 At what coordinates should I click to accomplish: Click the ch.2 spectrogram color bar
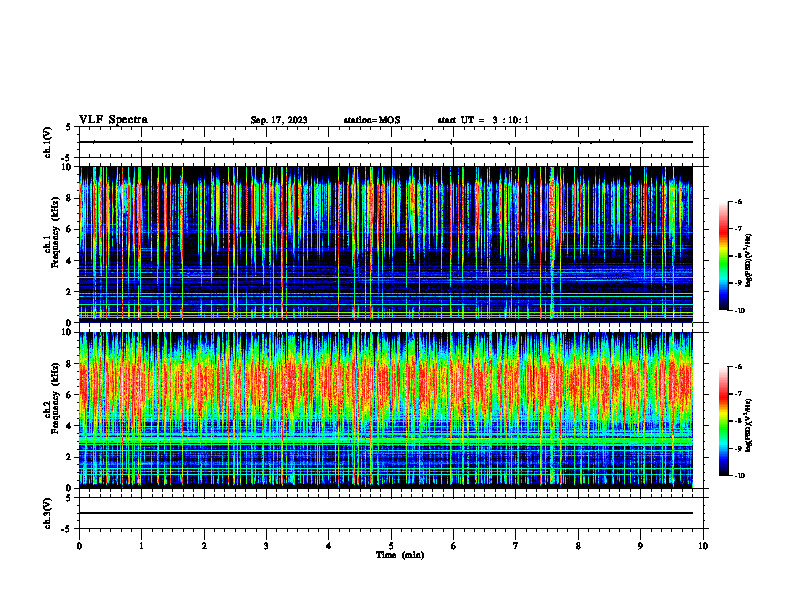[724, 421]
